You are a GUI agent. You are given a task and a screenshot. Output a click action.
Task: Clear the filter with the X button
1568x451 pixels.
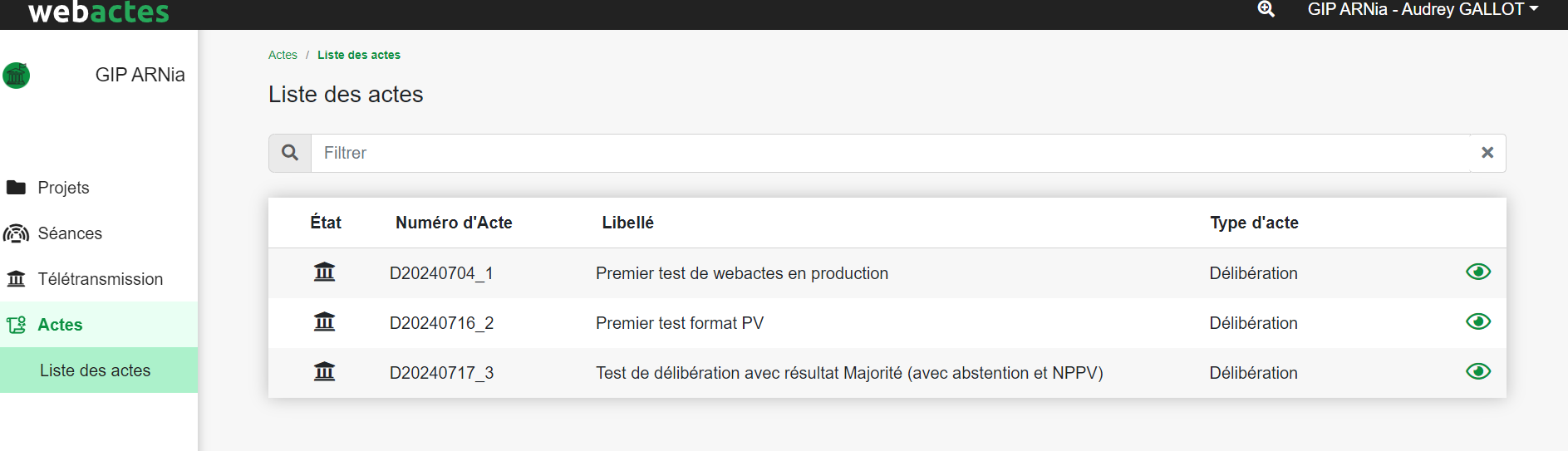[1487, 153]
